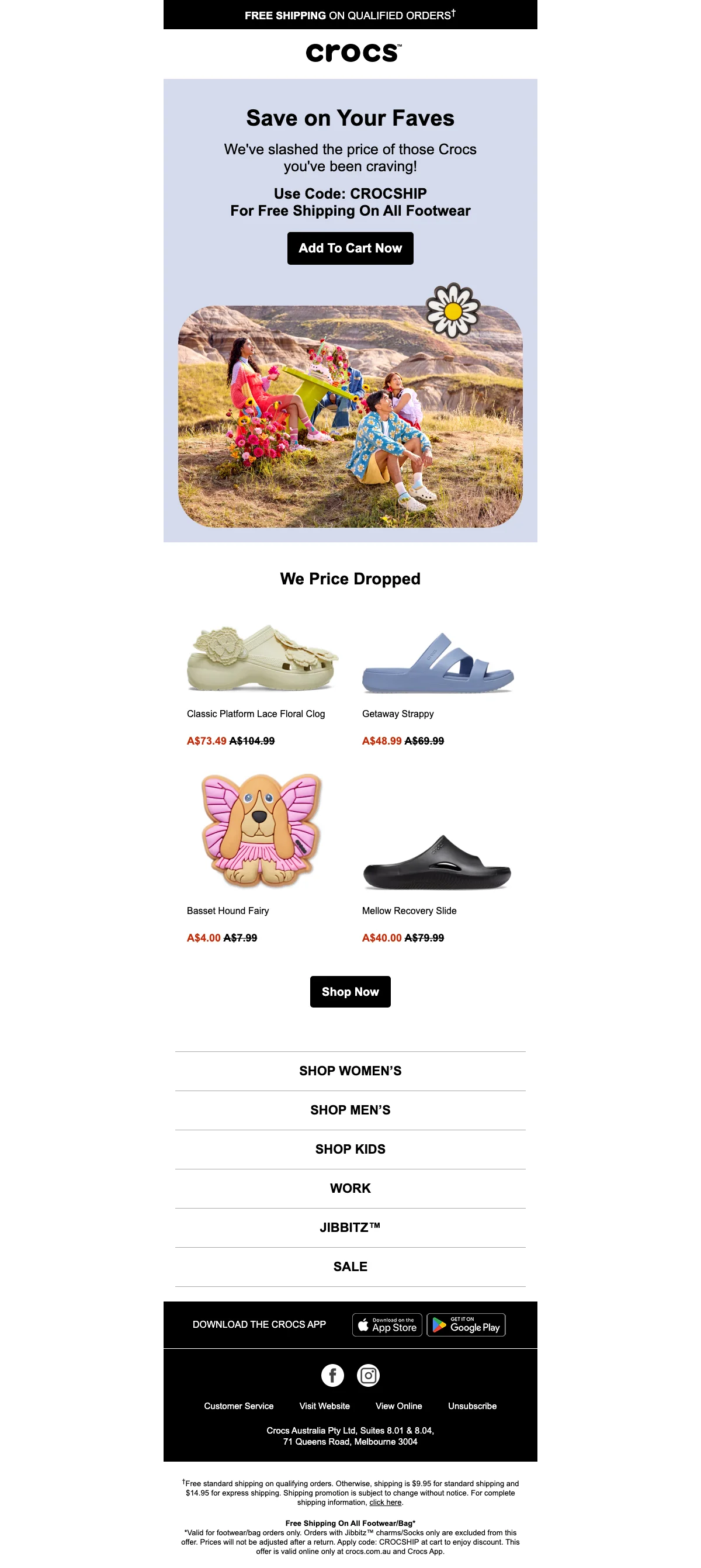Tap the Google Play download badge

click(x=466, y=1324)
